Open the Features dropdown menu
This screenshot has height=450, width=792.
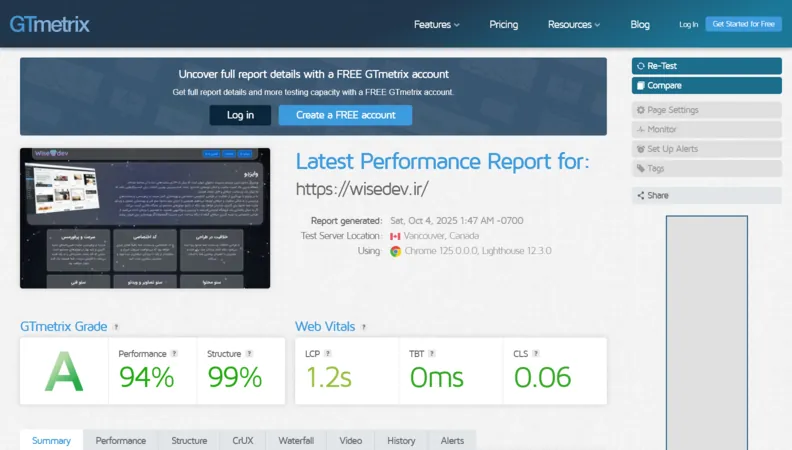pos(436,24)
